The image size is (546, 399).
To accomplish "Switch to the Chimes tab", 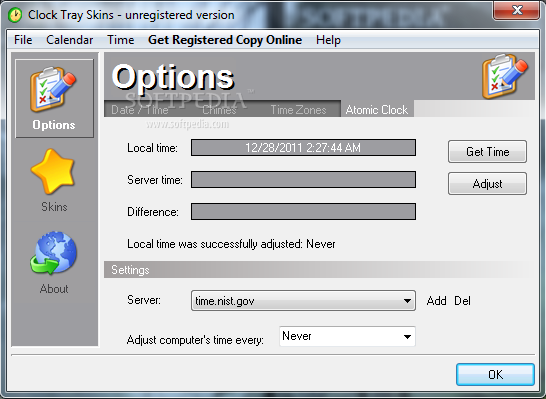I will tap(219, 110).
